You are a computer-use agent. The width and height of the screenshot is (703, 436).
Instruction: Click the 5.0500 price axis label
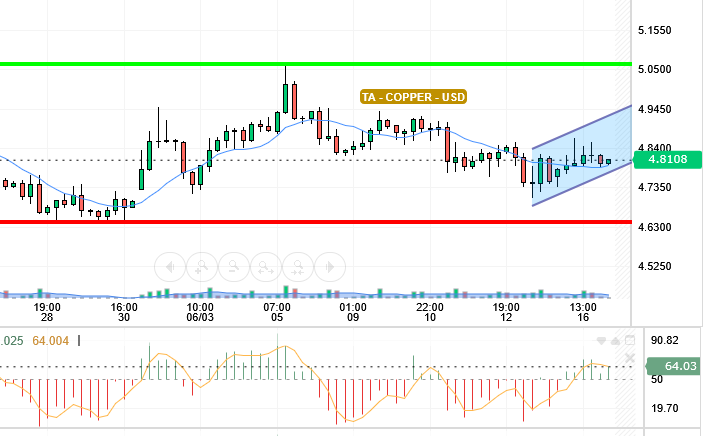click(x=655, y=70)
